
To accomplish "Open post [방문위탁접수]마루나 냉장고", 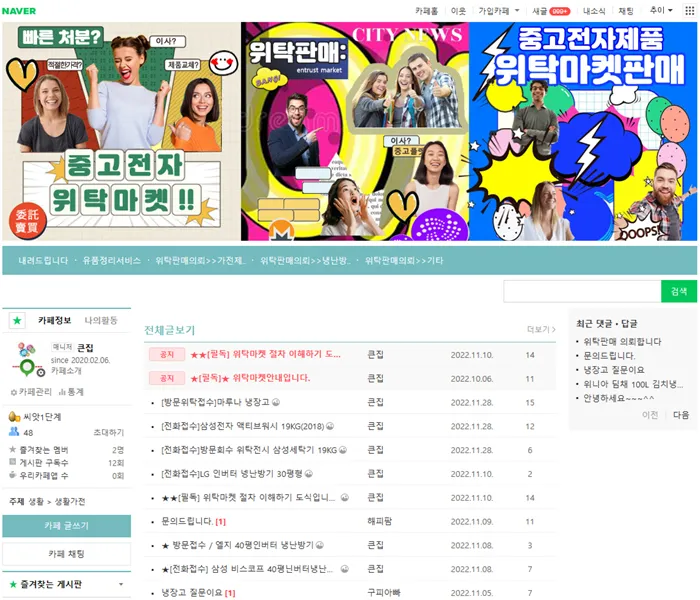I will (x=215, y=402).
